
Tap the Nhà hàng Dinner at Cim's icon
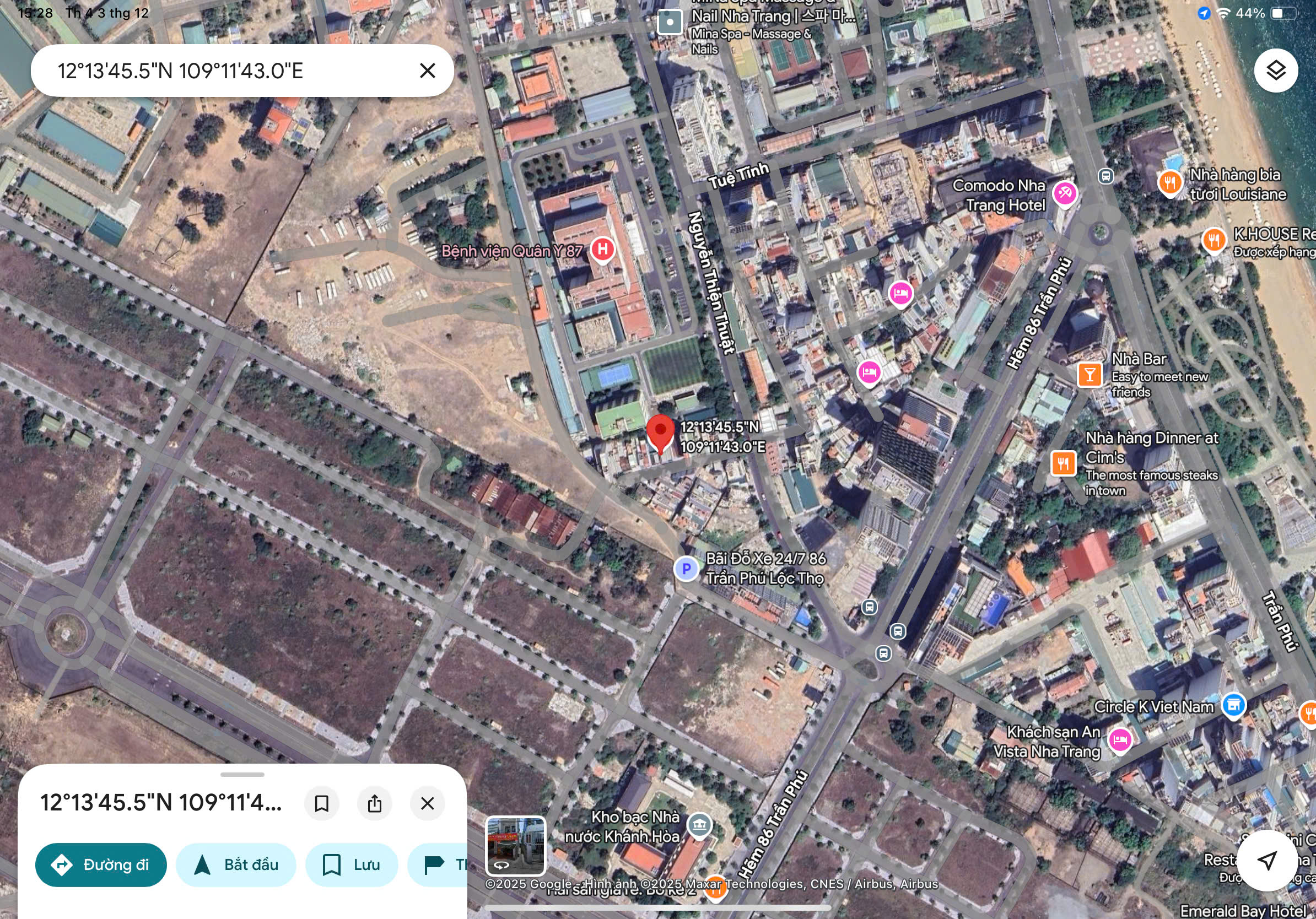click(1063, 463)
